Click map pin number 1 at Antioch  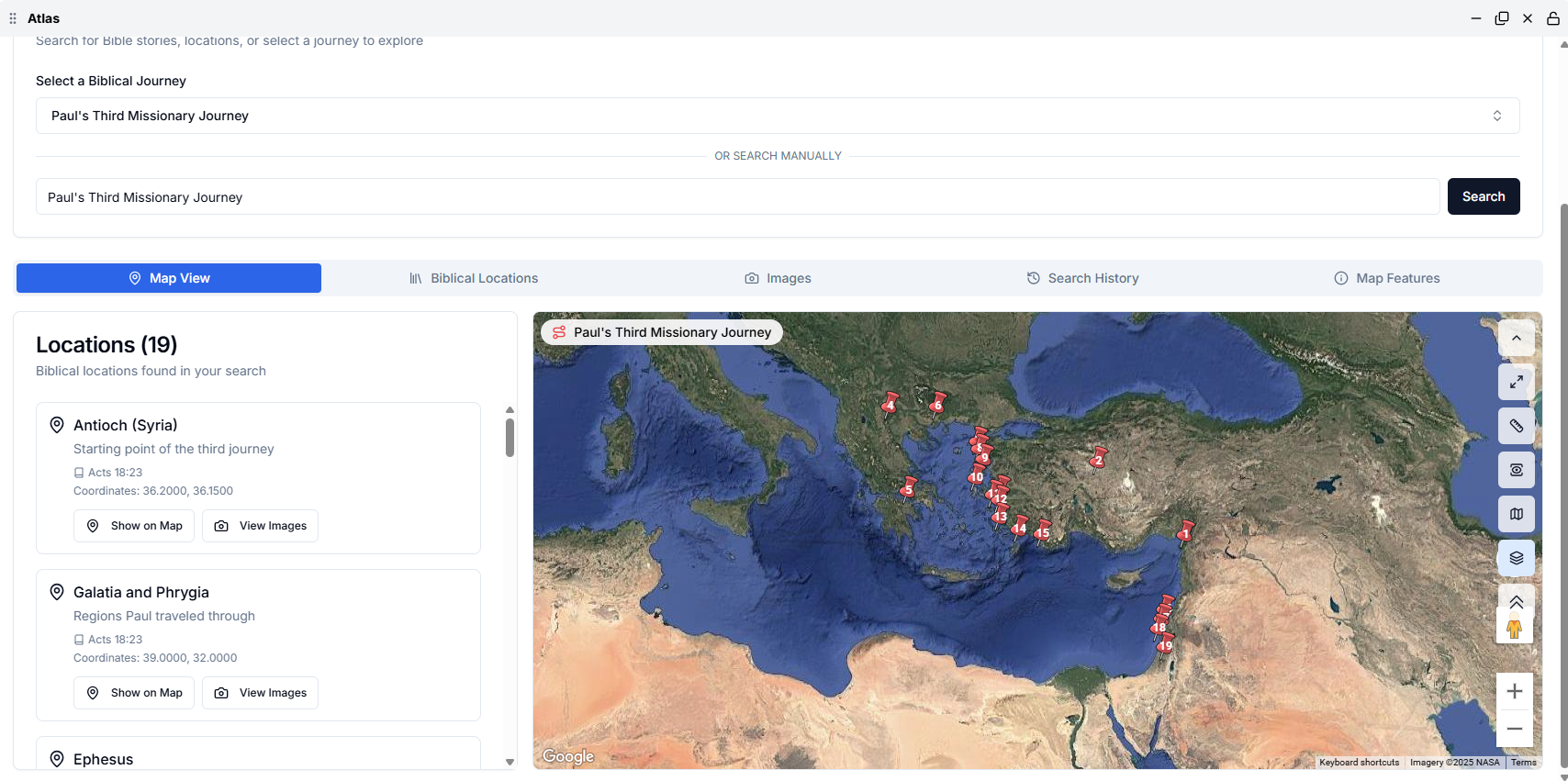click(1185, 532)
